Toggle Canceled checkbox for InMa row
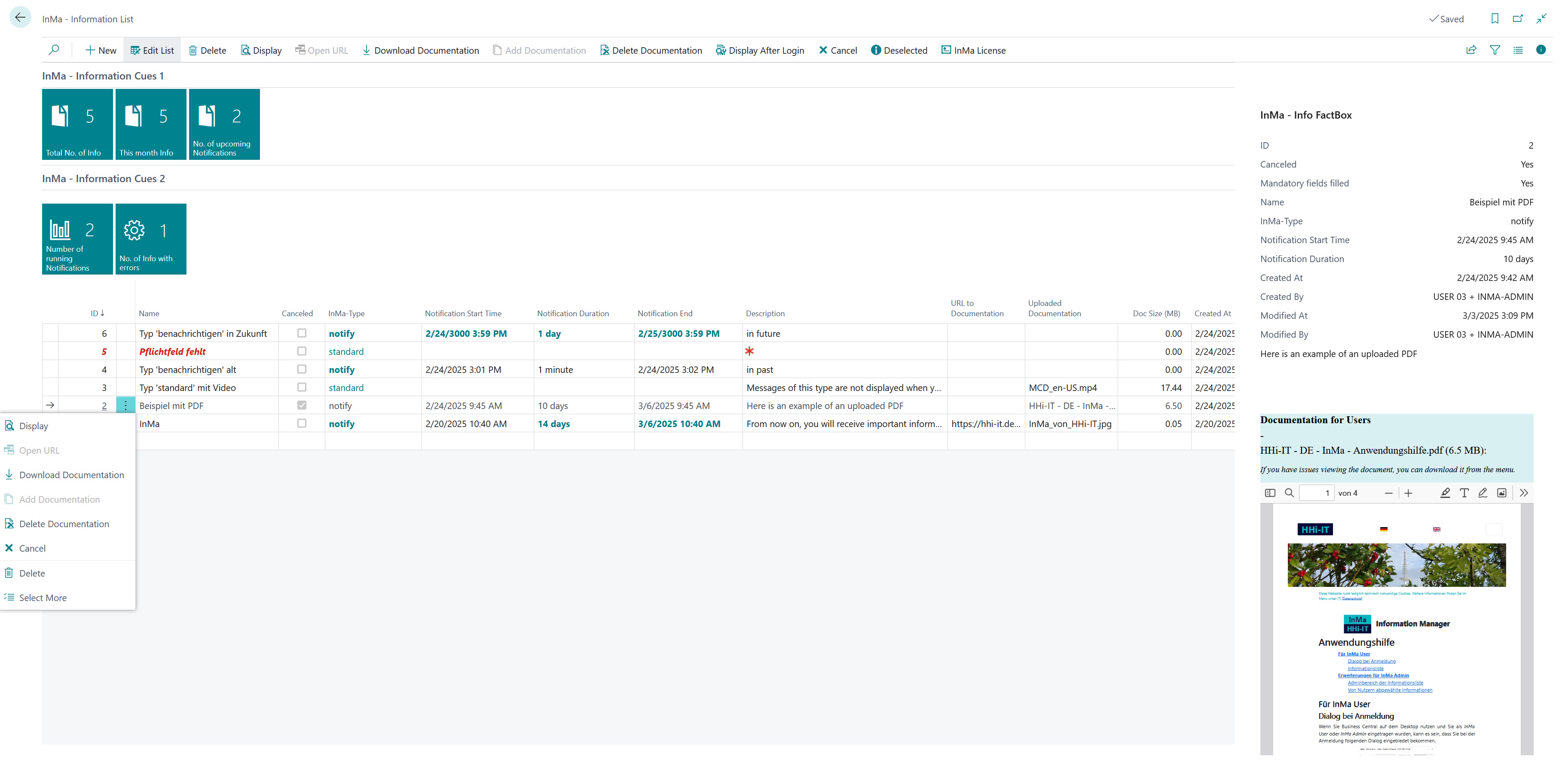The width and height of the screenshot is (1568, 760). click(x=301, y=423)
